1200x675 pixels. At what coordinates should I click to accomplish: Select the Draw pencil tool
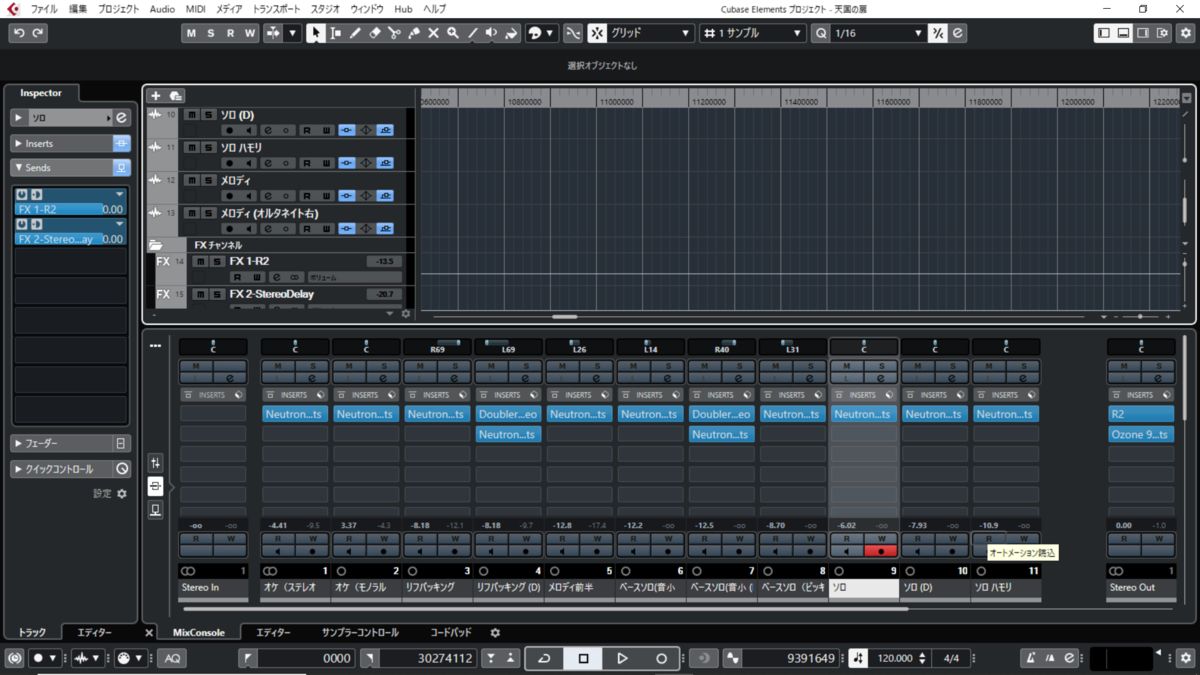point(355,33)
